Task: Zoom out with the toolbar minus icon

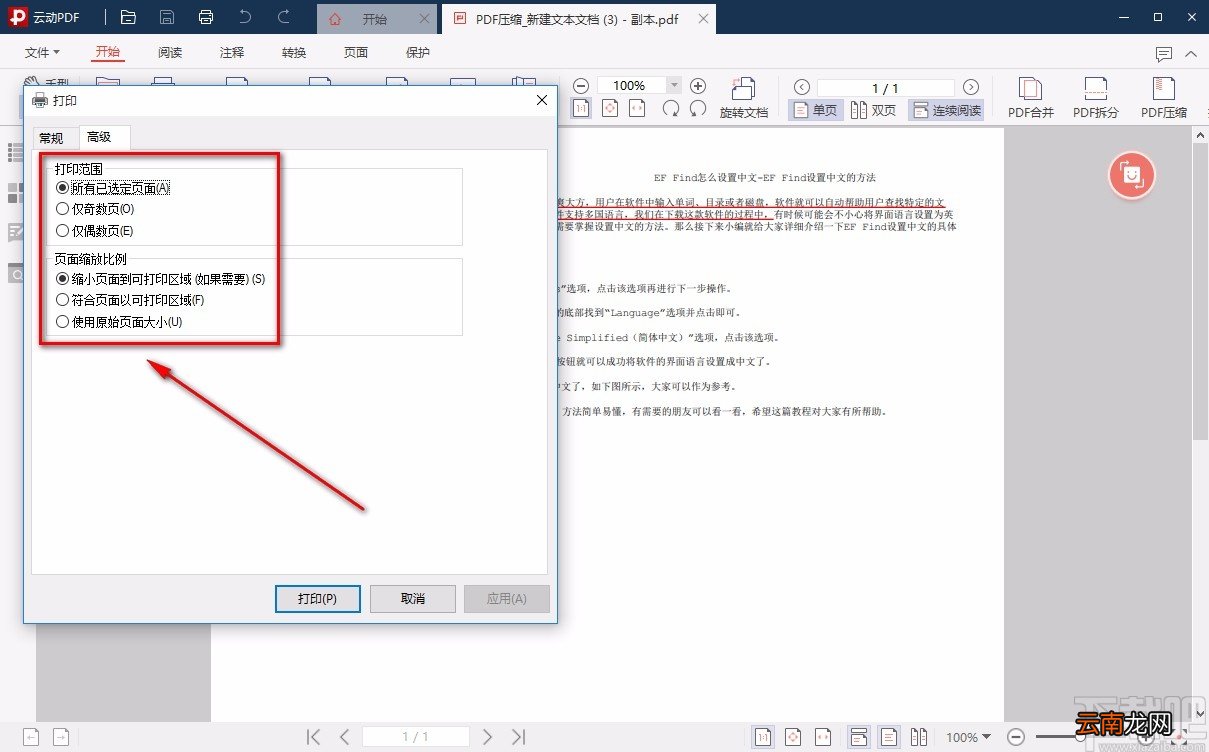Action: coord(581,86)
